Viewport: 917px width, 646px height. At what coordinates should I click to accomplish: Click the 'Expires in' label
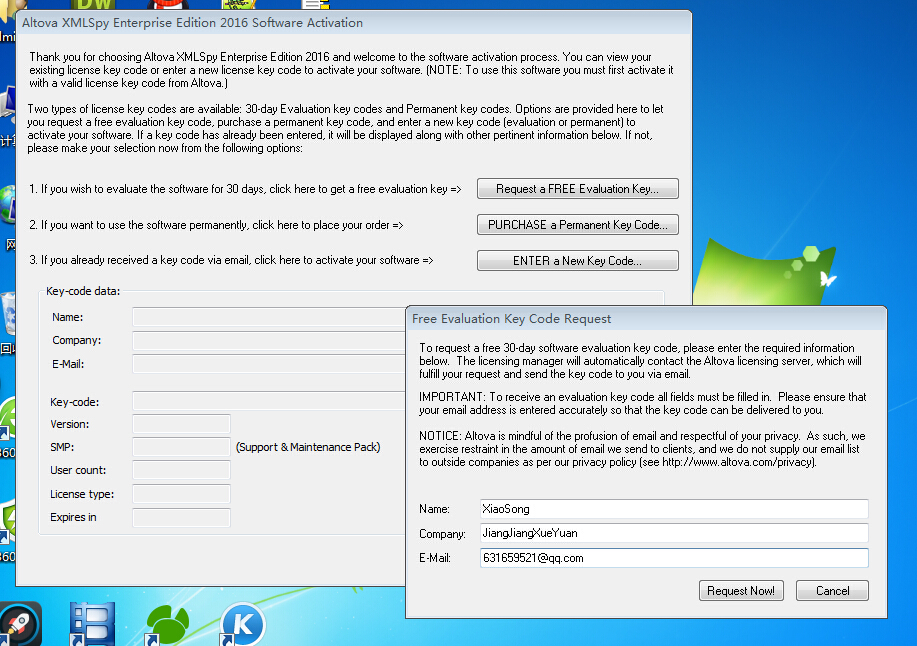pos(73,517)
